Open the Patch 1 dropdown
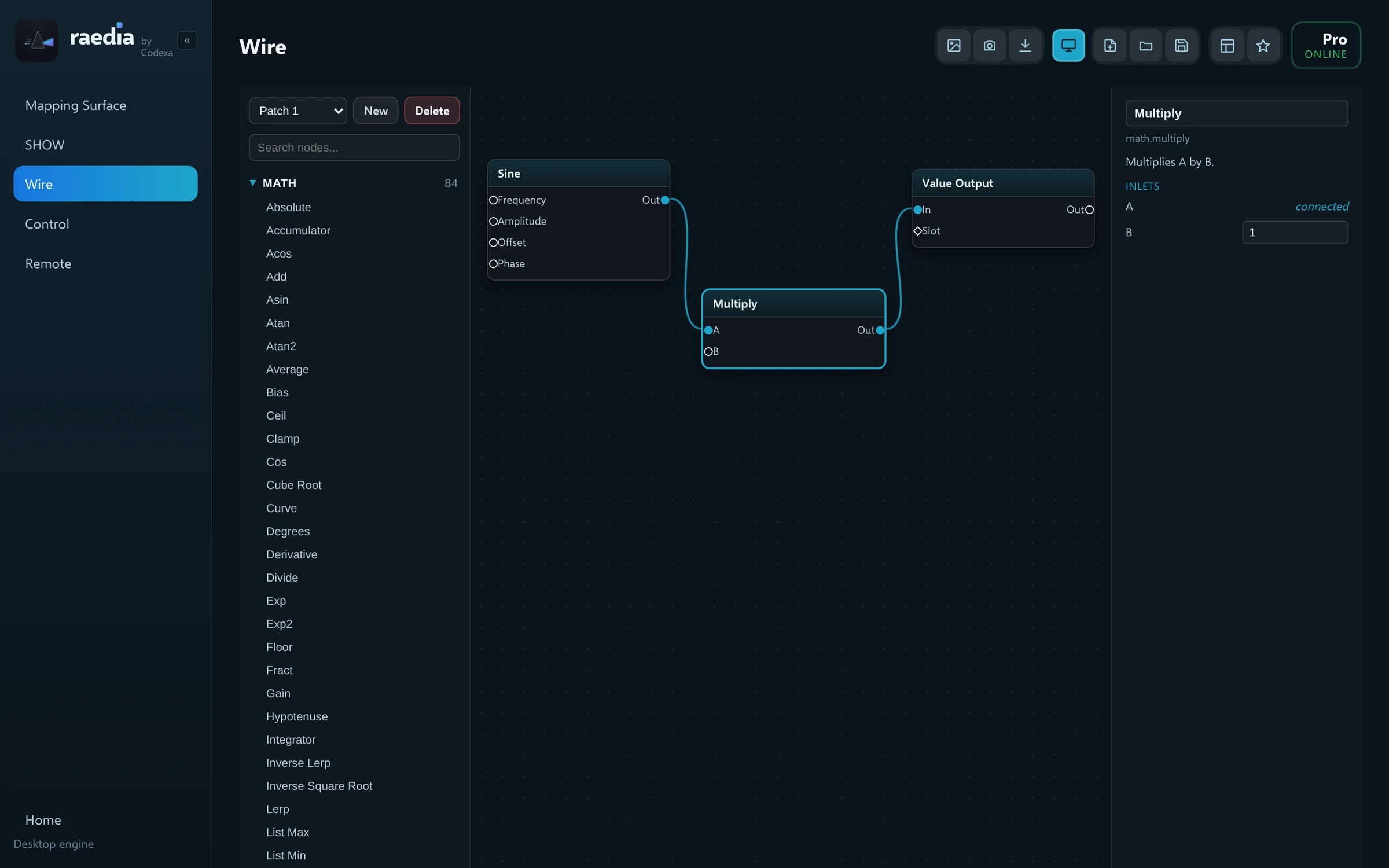Screen dimensions: 1389x868 tap(298, 111)
